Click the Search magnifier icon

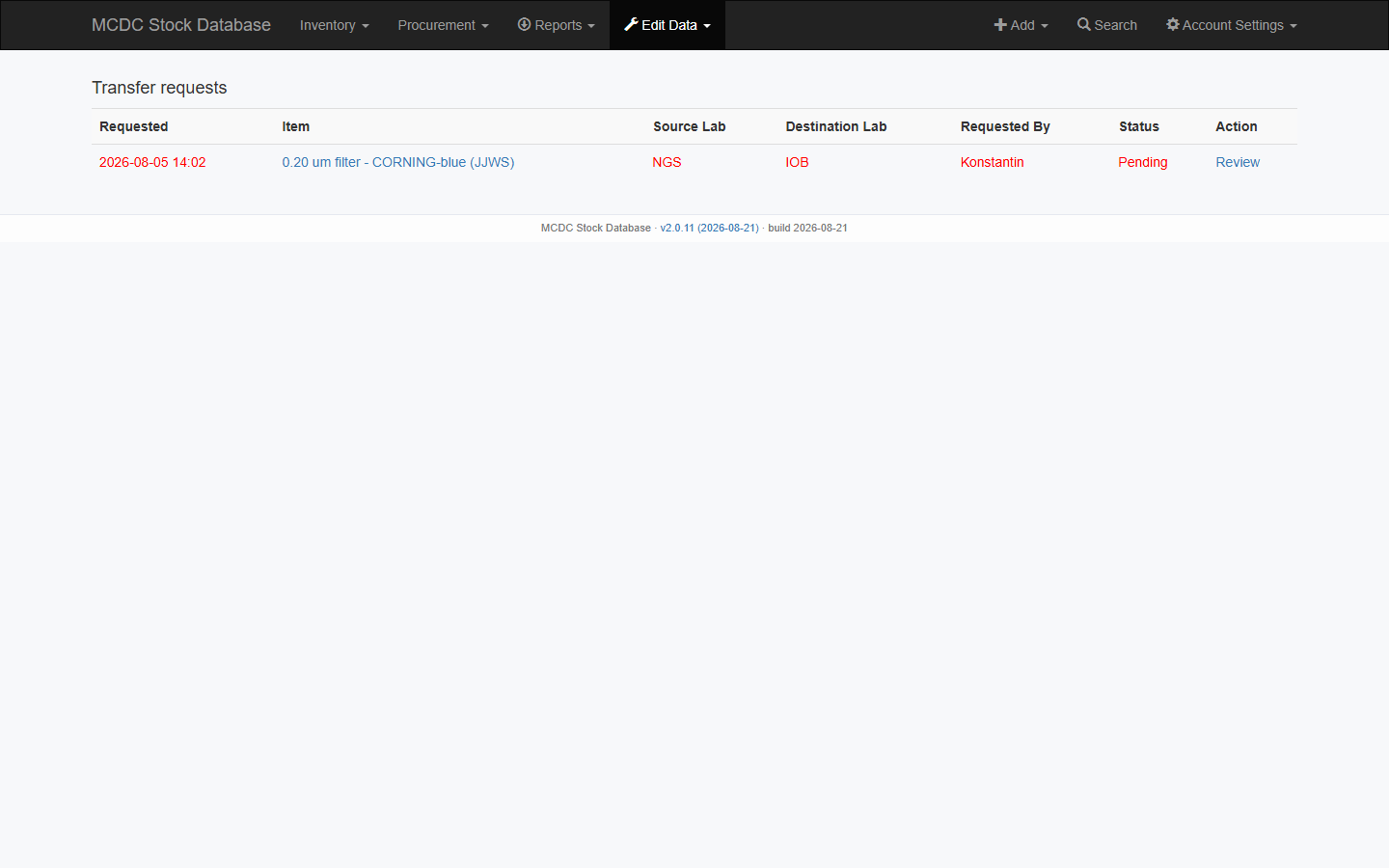tap(1084, 24)
